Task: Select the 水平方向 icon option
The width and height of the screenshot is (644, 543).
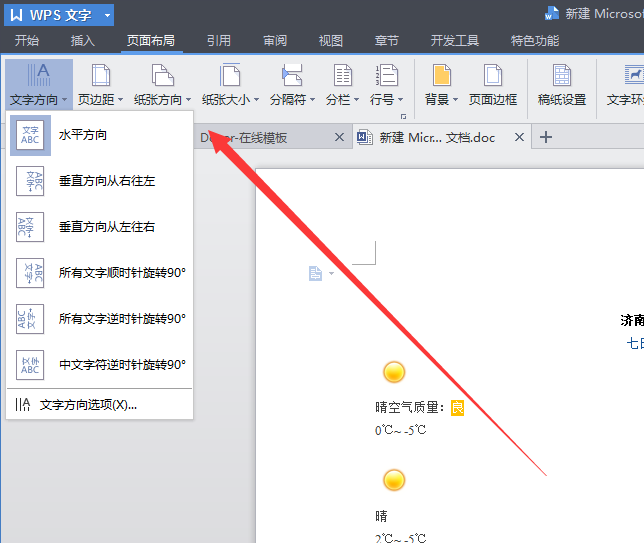Action: (x=30, y=135)
